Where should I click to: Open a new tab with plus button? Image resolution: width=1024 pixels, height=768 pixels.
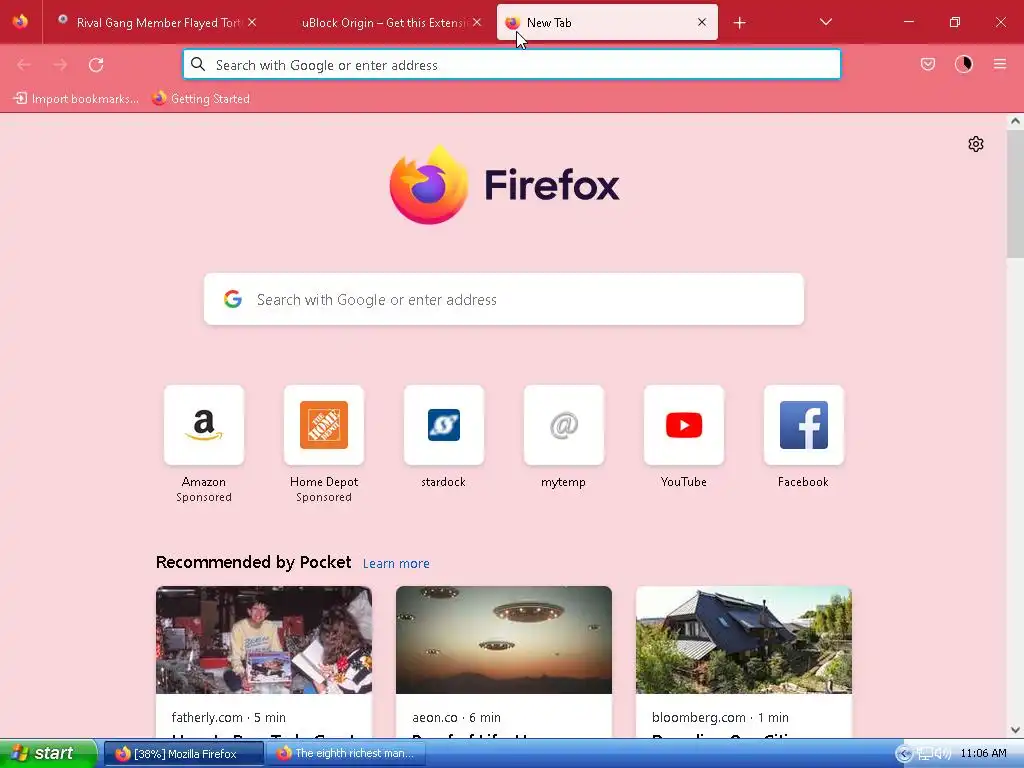pyautogui.click(x=739, y=23)
